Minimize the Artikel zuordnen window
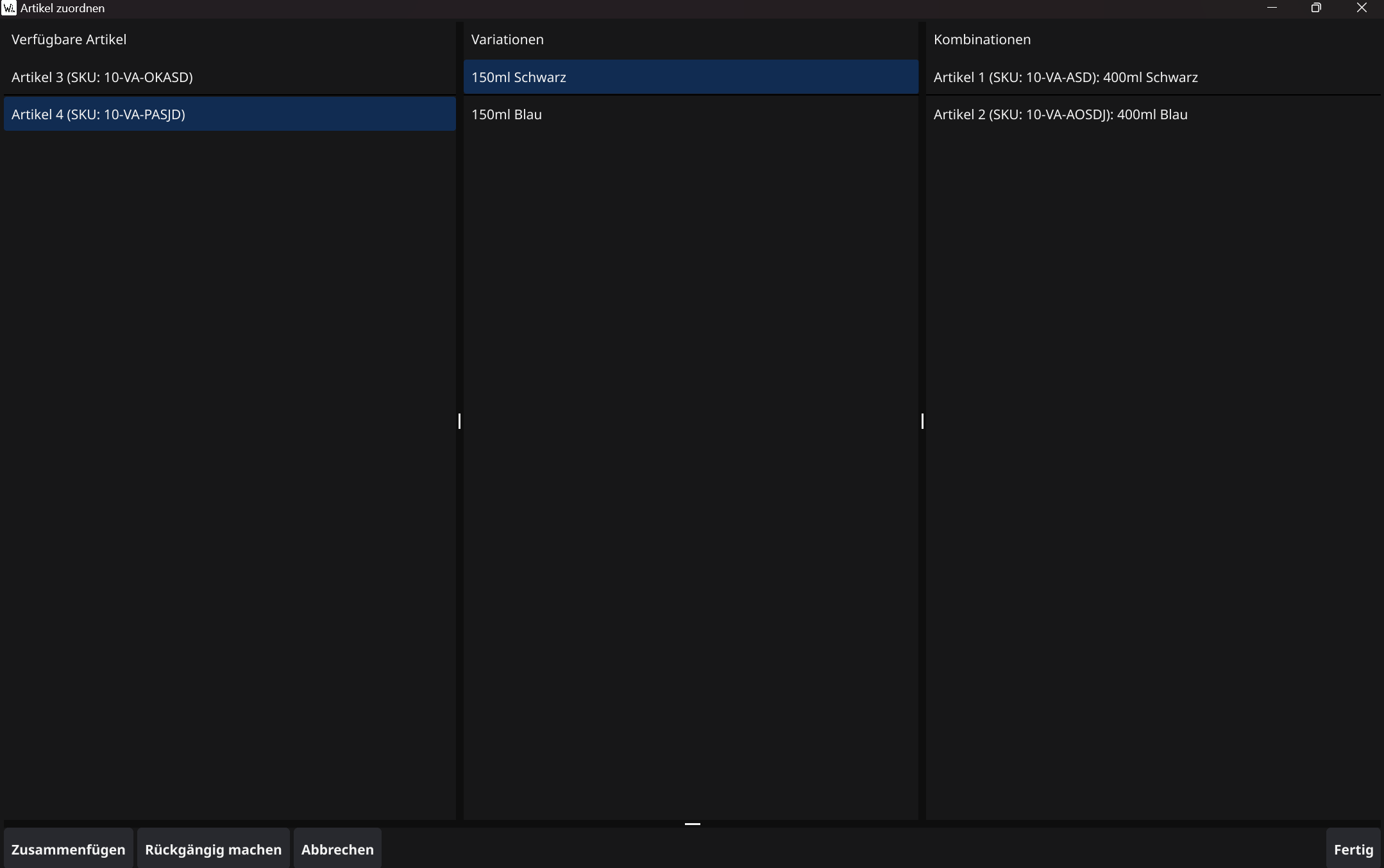This screenshot has width=1384, height=868. (x=1272, y=8)
